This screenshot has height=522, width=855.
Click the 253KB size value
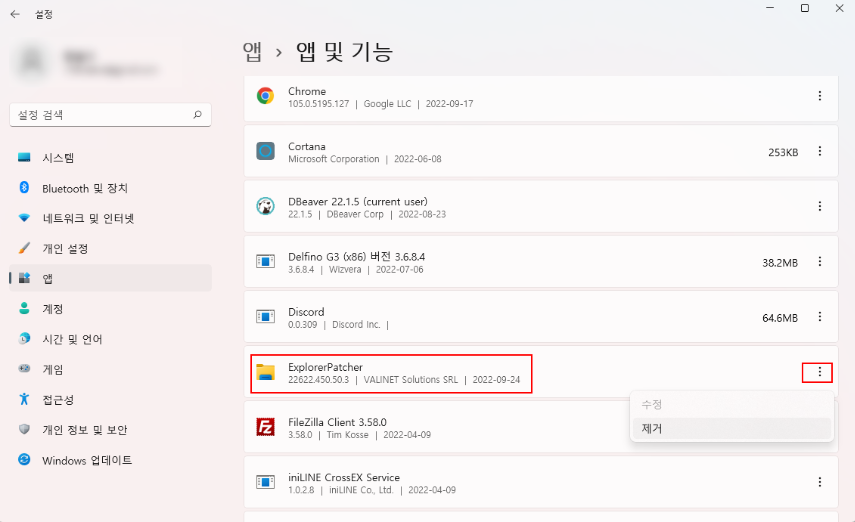(783, 153)
